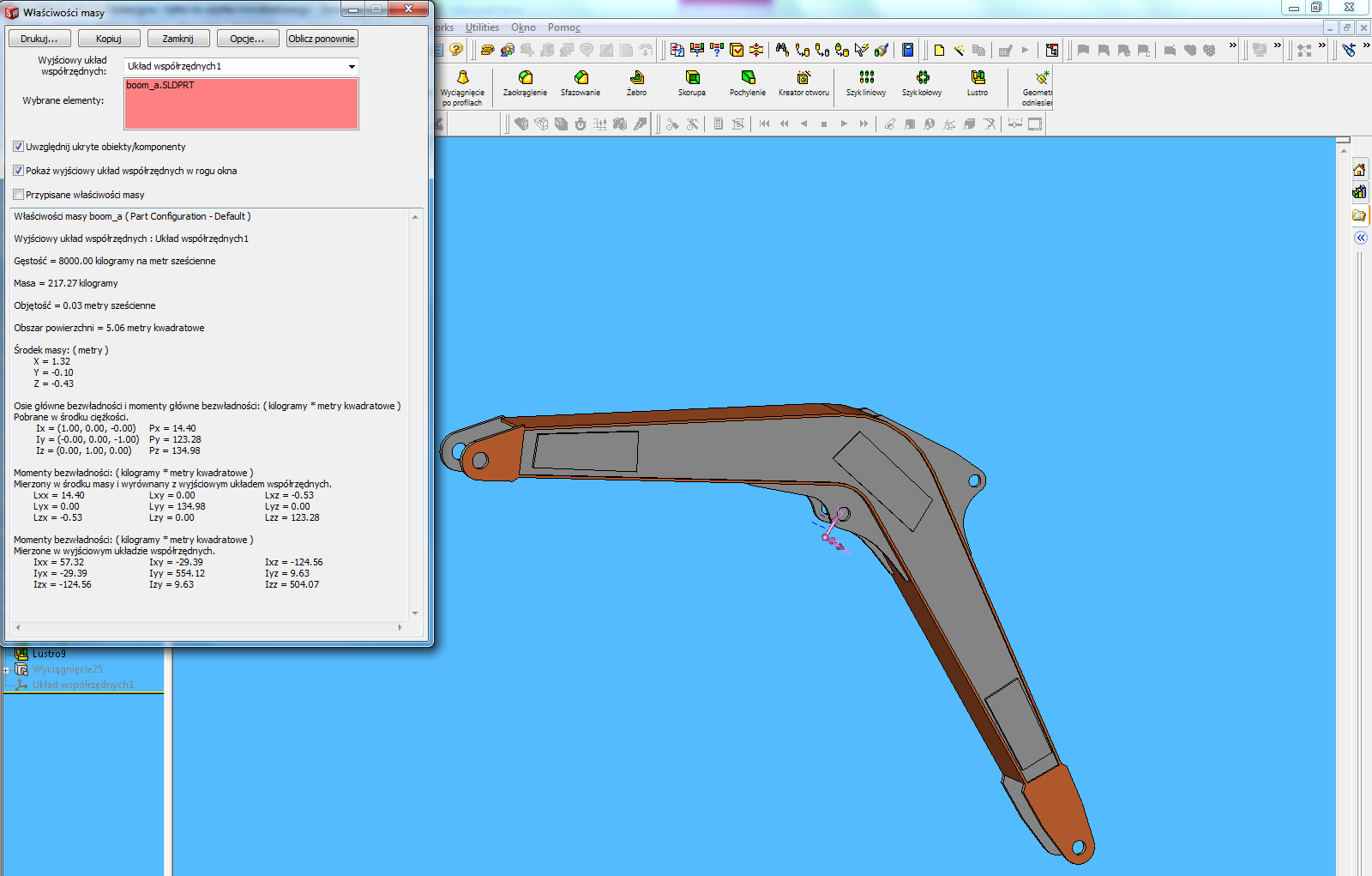This screenshot has width=1372, height=876.
Task: Click the people collaboration icon in toolbar
Action: click(508, 50)
